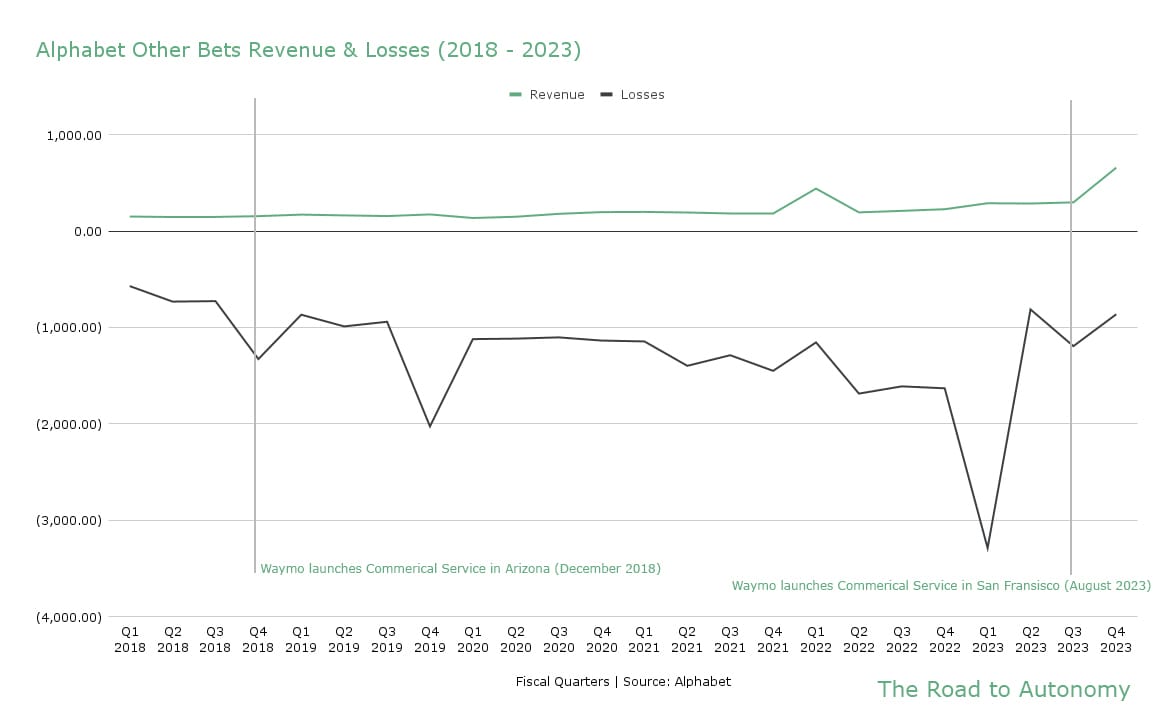The width and height of the screenshot is (1174, 725).
Task: Select the "Revenue" legend label
Action: click(557, 95)
